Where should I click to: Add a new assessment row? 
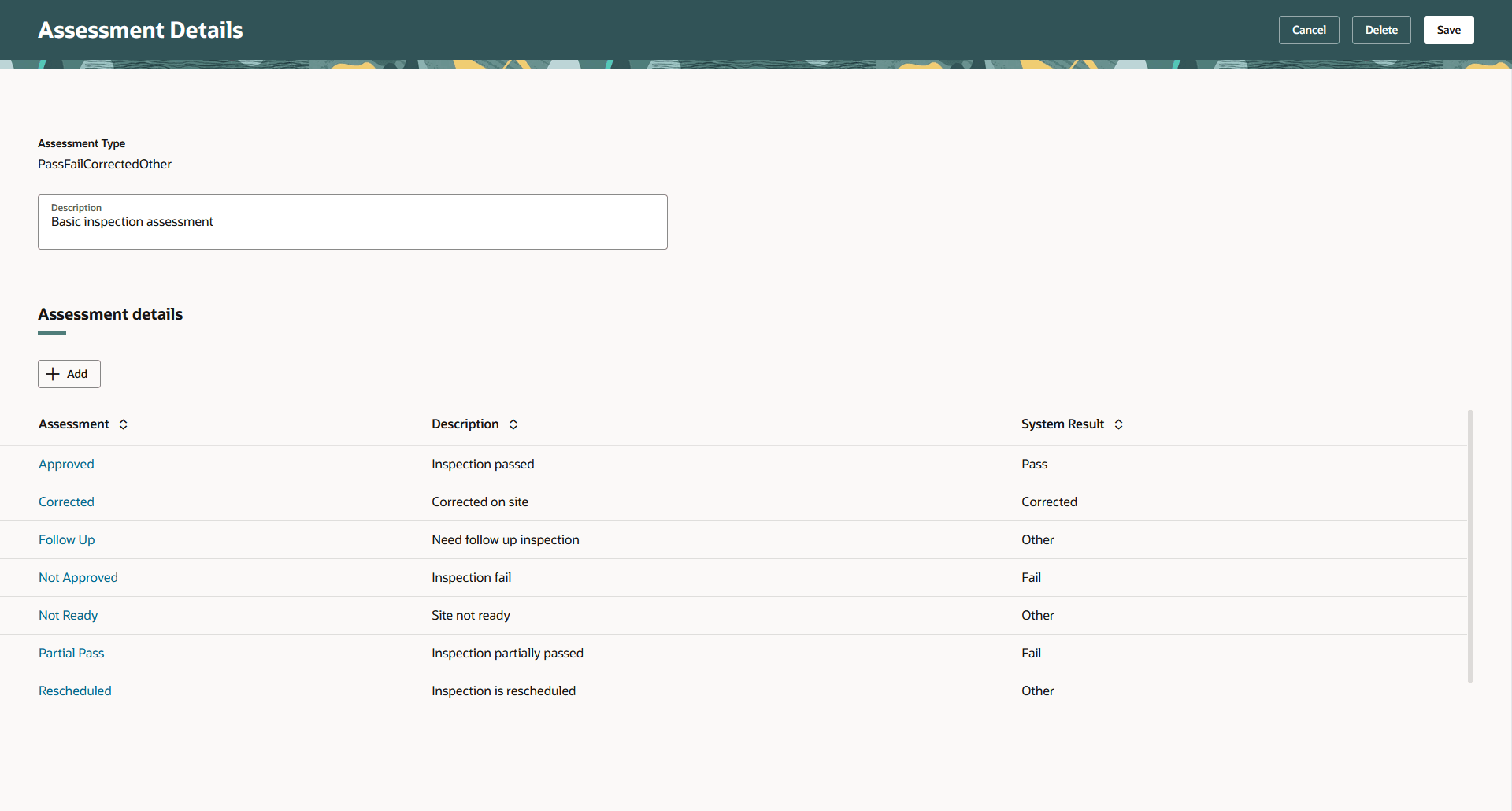(69, 374)
